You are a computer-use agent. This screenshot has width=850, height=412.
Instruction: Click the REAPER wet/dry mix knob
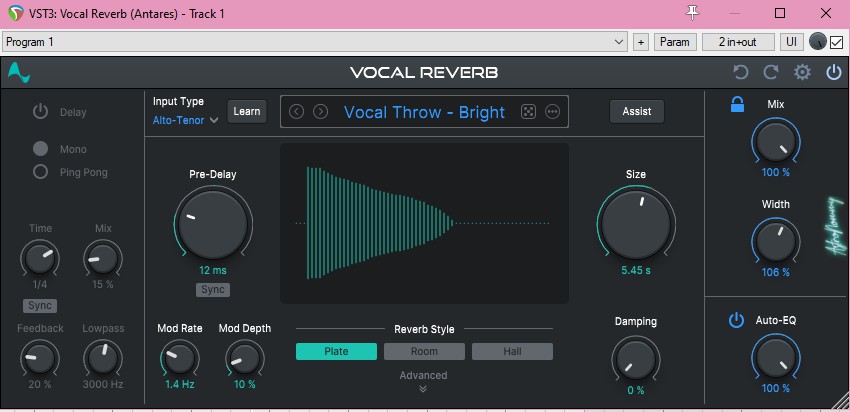817,42
